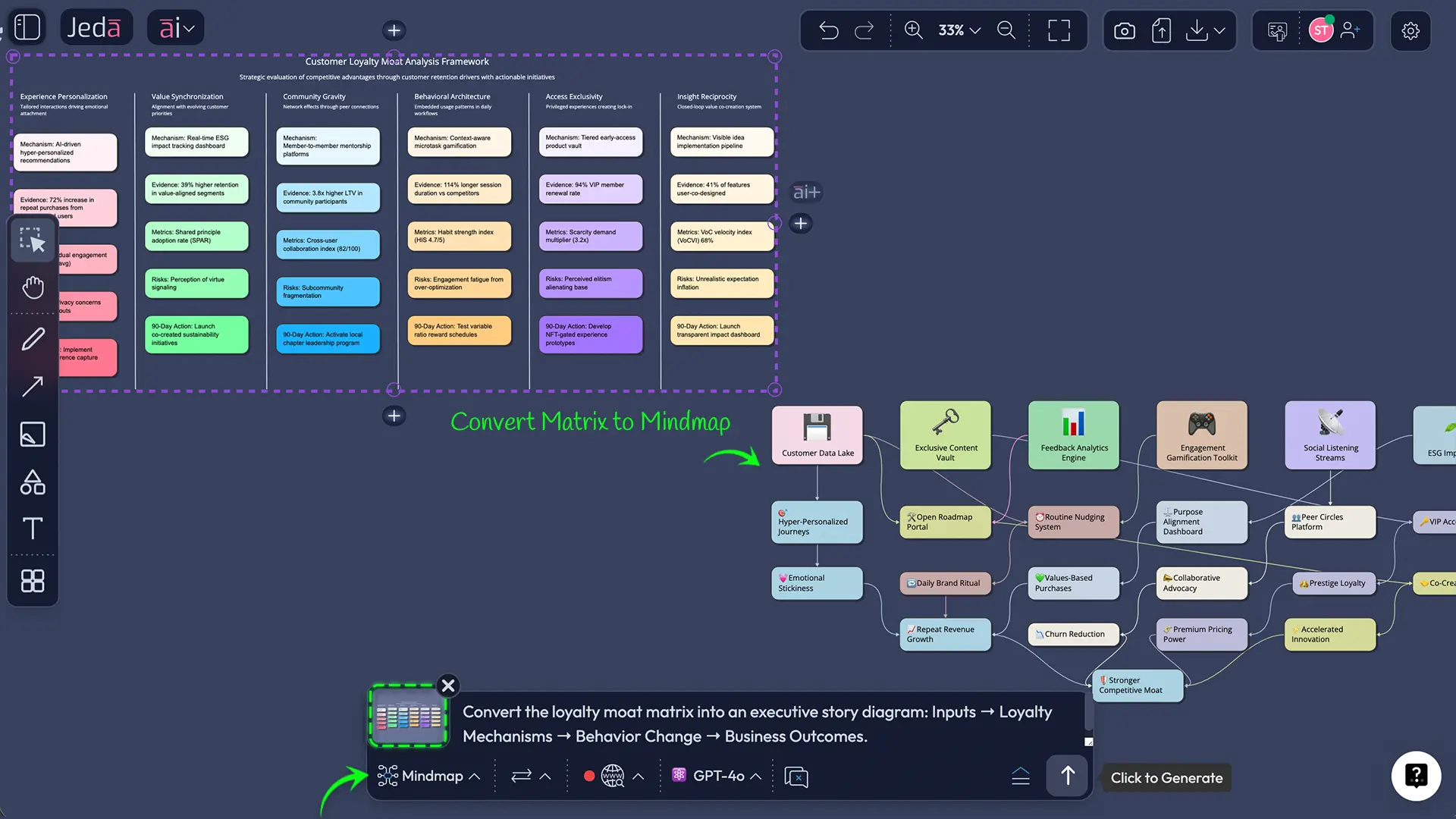Select the Pen drawing tool
Viewport: 1456px width, 819px height.
(33, 339)
